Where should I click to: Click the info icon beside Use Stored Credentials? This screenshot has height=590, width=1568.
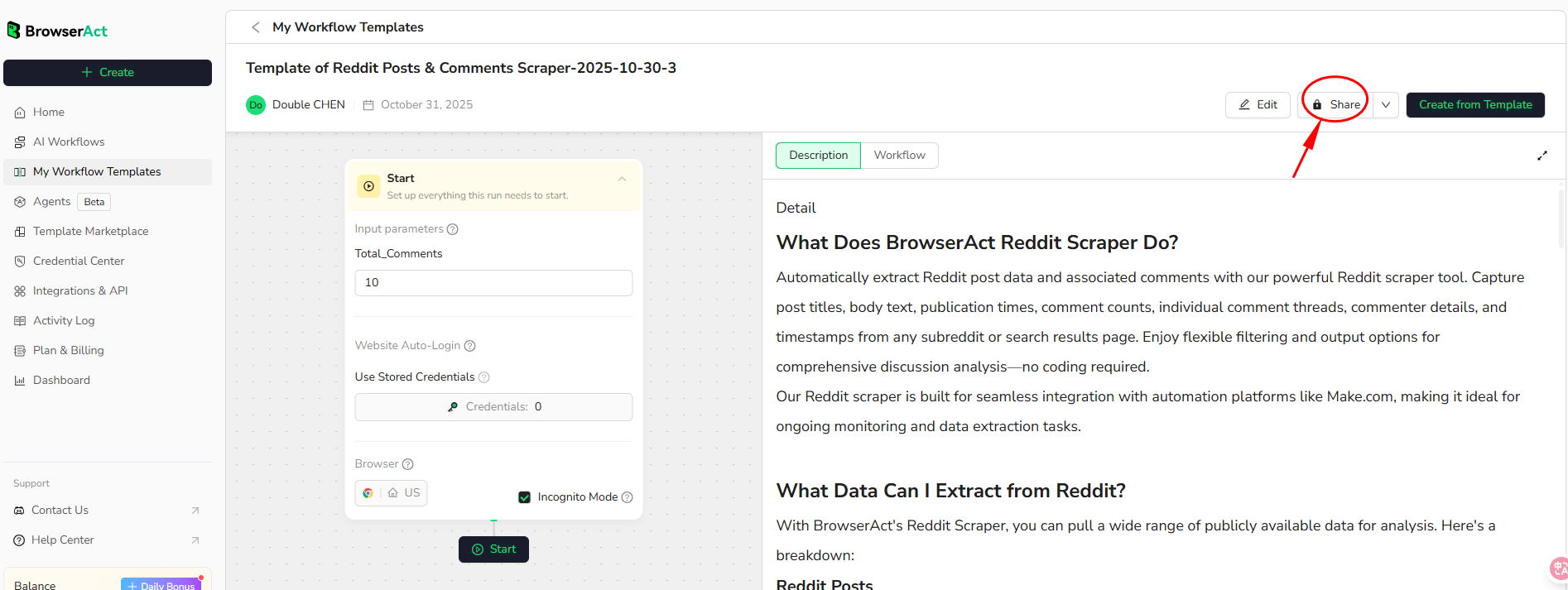[484, 377]
